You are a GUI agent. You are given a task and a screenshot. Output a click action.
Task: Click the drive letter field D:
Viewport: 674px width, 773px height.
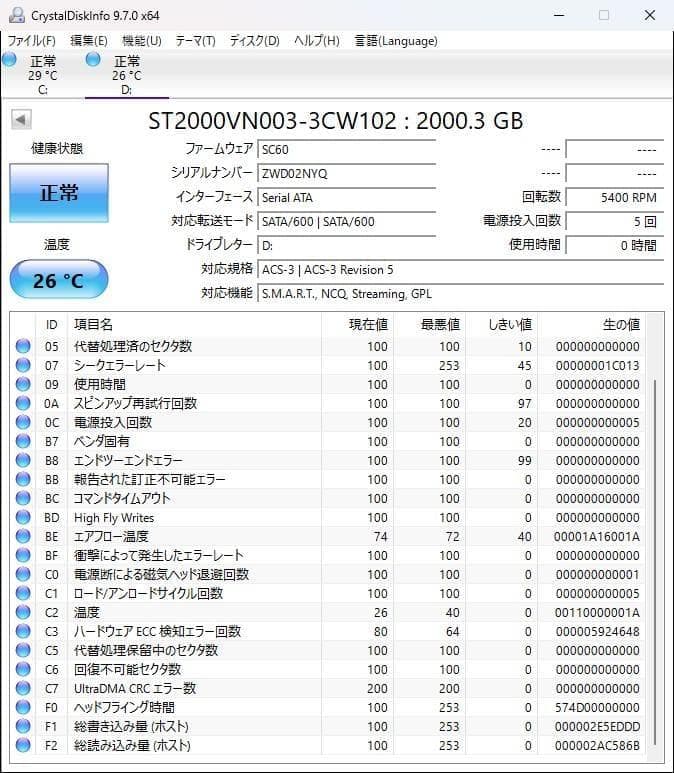coord(347,245)
